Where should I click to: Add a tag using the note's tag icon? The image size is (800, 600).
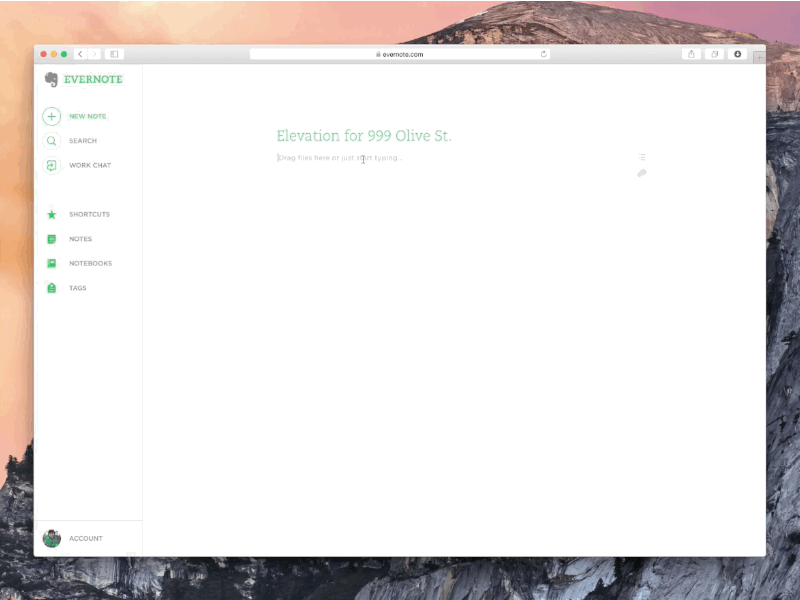(x=641, y=173)
